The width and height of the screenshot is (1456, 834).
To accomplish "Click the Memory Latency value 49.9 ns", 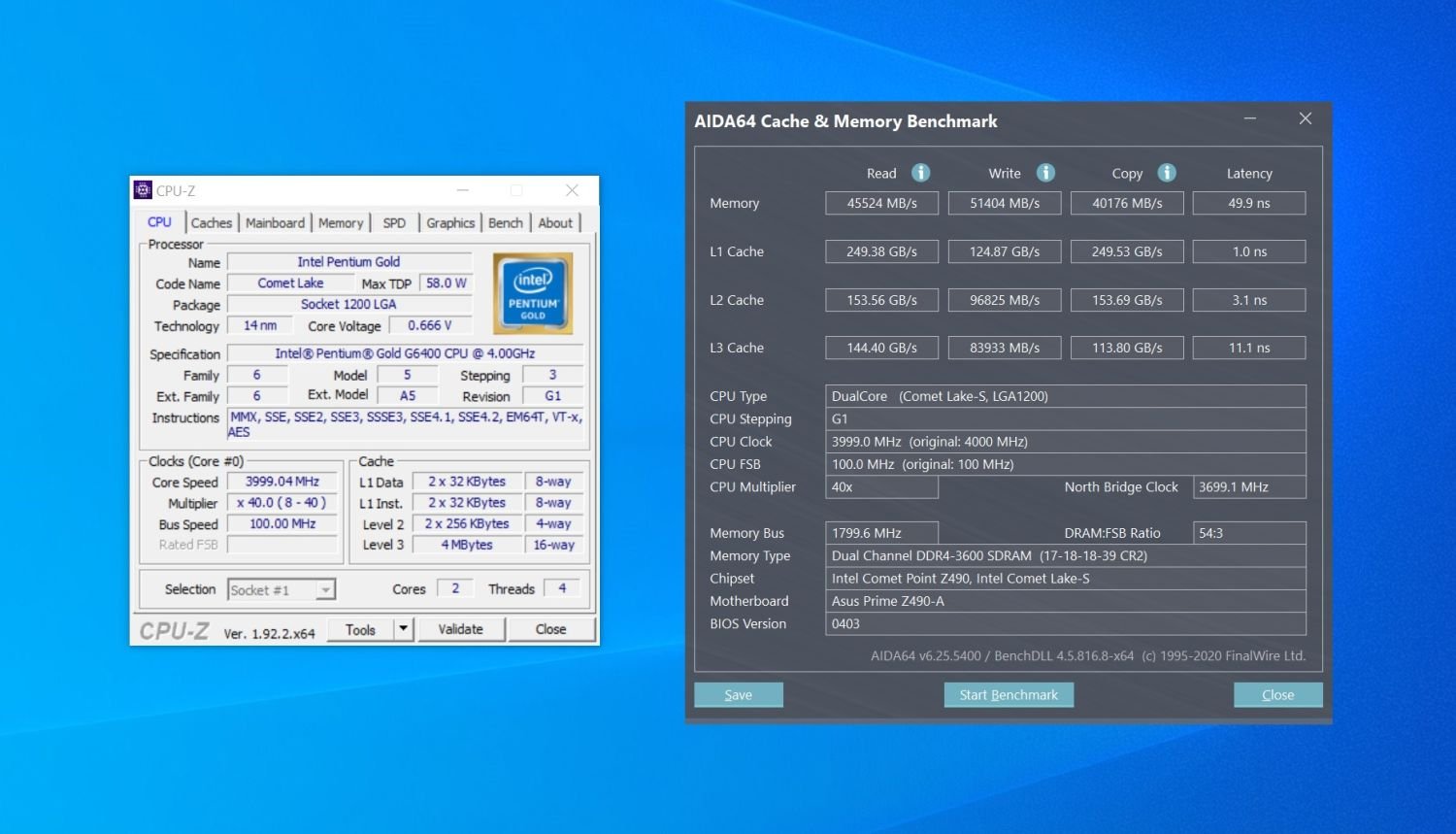I will pos(1249,203).
